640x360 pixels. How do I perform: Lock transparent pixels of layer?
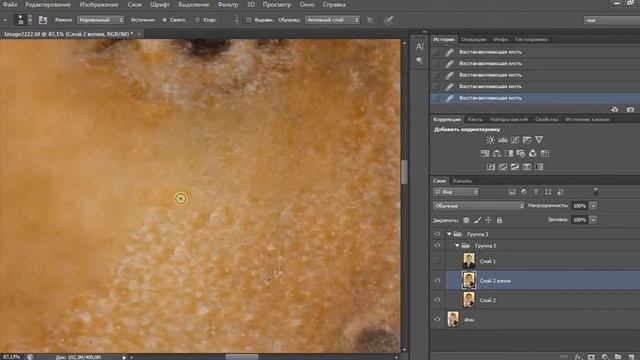click(x=466, y=220)
